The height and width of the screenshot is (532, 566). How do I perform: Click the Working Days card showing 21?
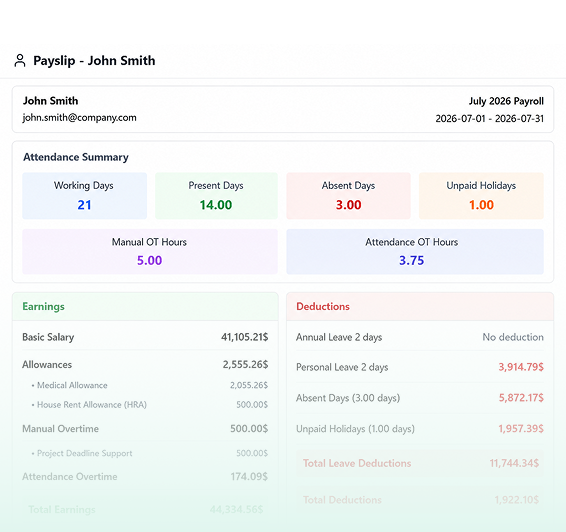(84, 196)
